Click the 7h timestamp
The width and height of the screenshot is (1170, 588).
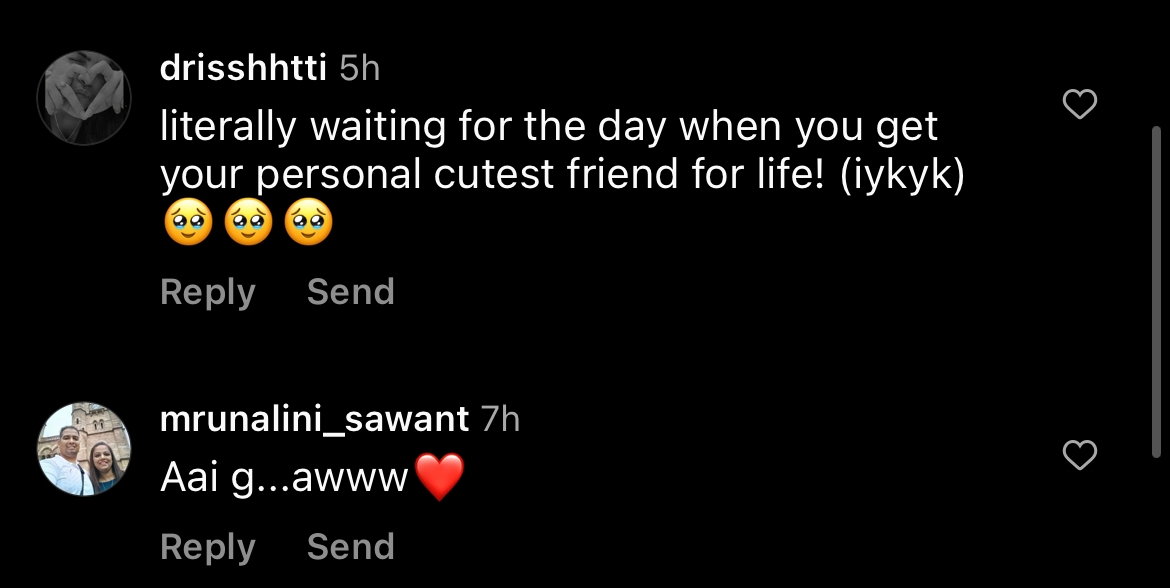(x=500, y=419)
